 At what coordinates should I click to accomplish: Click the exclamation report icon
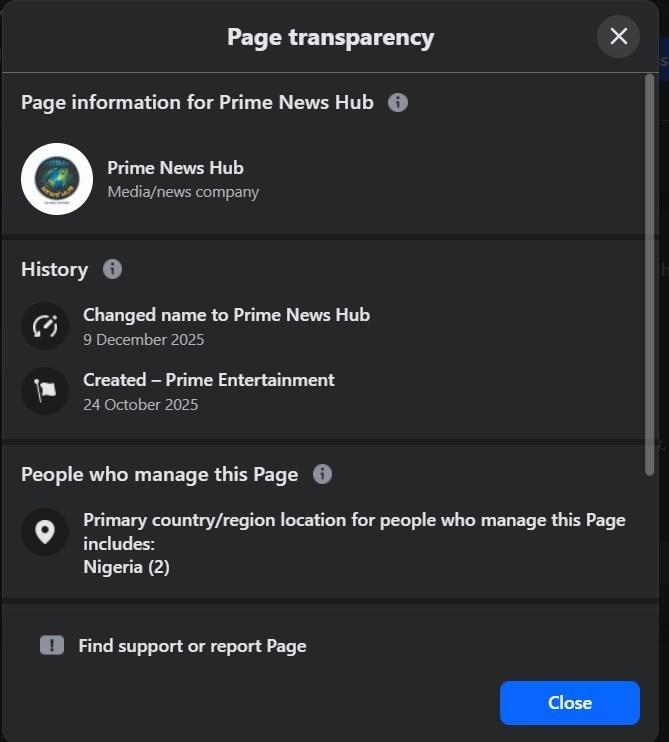point(52,645)
